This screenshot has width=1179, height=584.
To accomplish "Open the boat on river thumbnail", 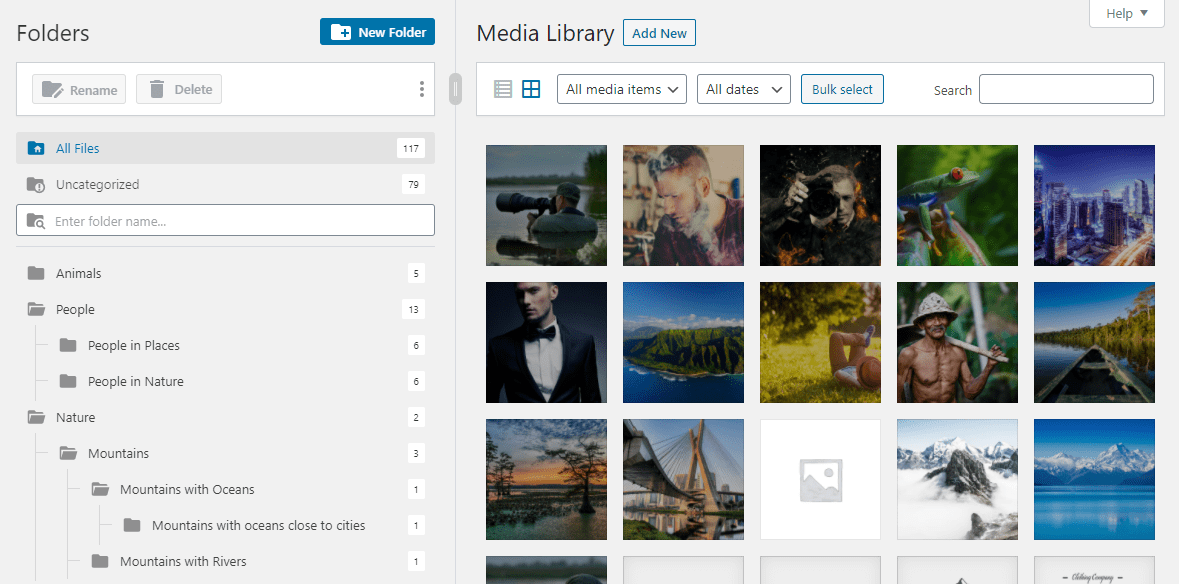I will [x=1094, y=342].
